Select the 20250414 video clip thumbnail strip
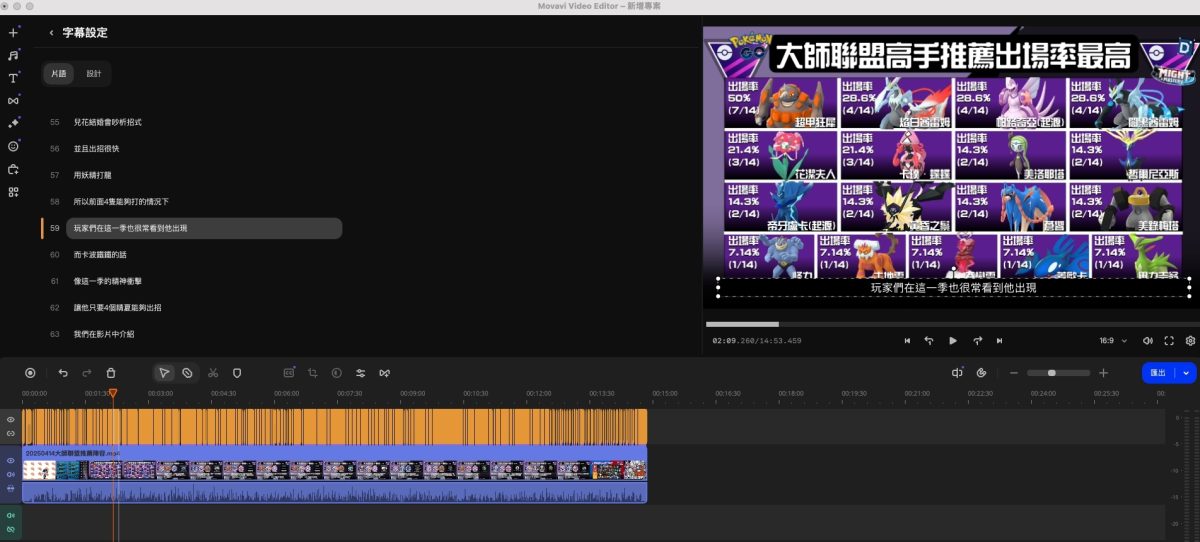Viewport: 1200px width, 542px height. pyautogui.click(x=335, y=469)
